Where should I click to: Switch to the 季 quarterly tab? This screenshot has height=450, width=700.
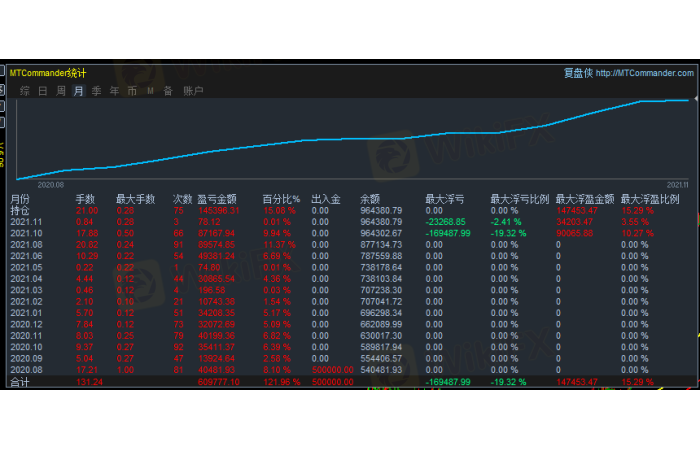97,91
